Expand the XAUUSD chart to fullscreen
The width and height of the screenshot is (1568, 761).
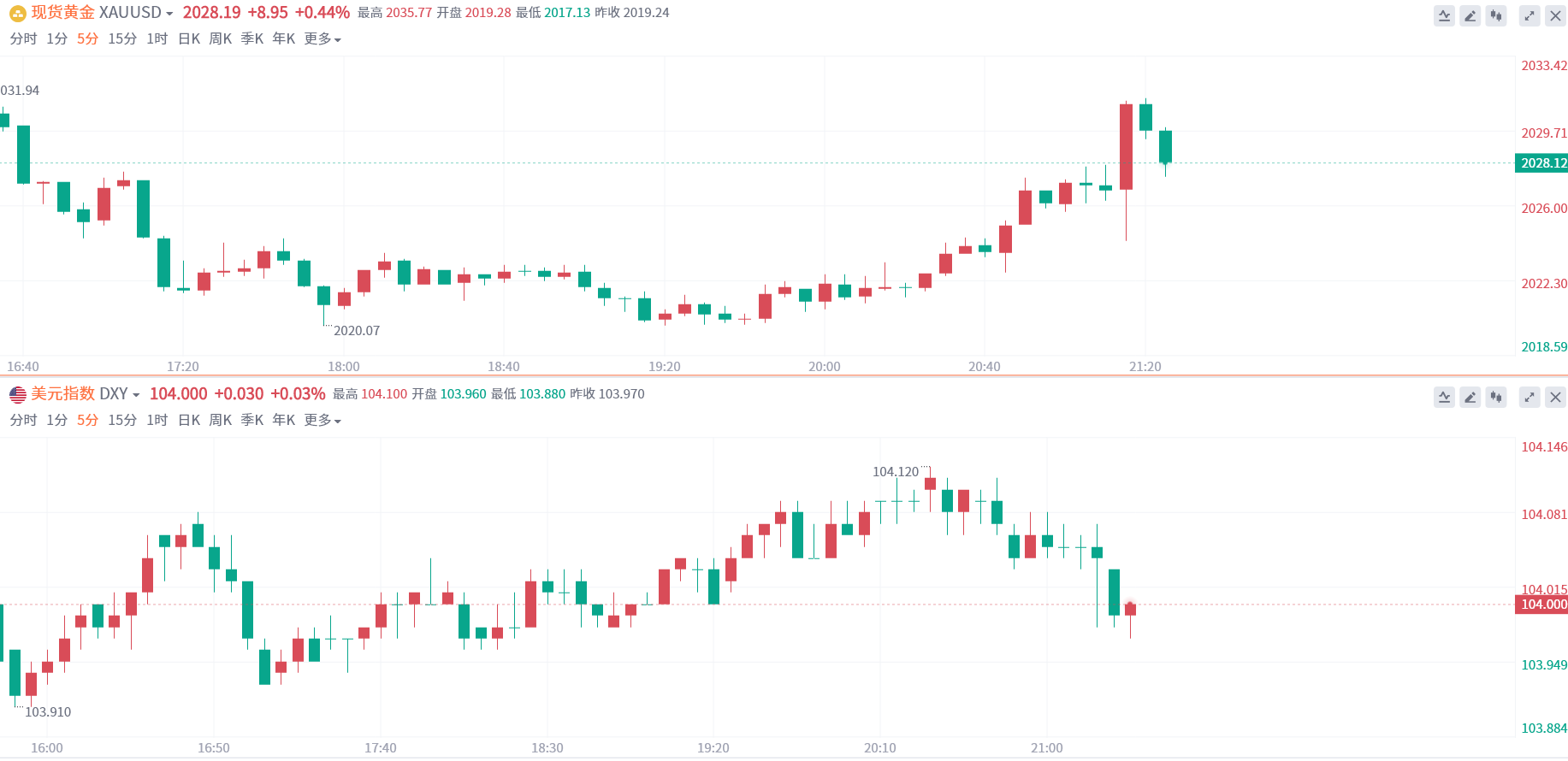pos(1530,15)
